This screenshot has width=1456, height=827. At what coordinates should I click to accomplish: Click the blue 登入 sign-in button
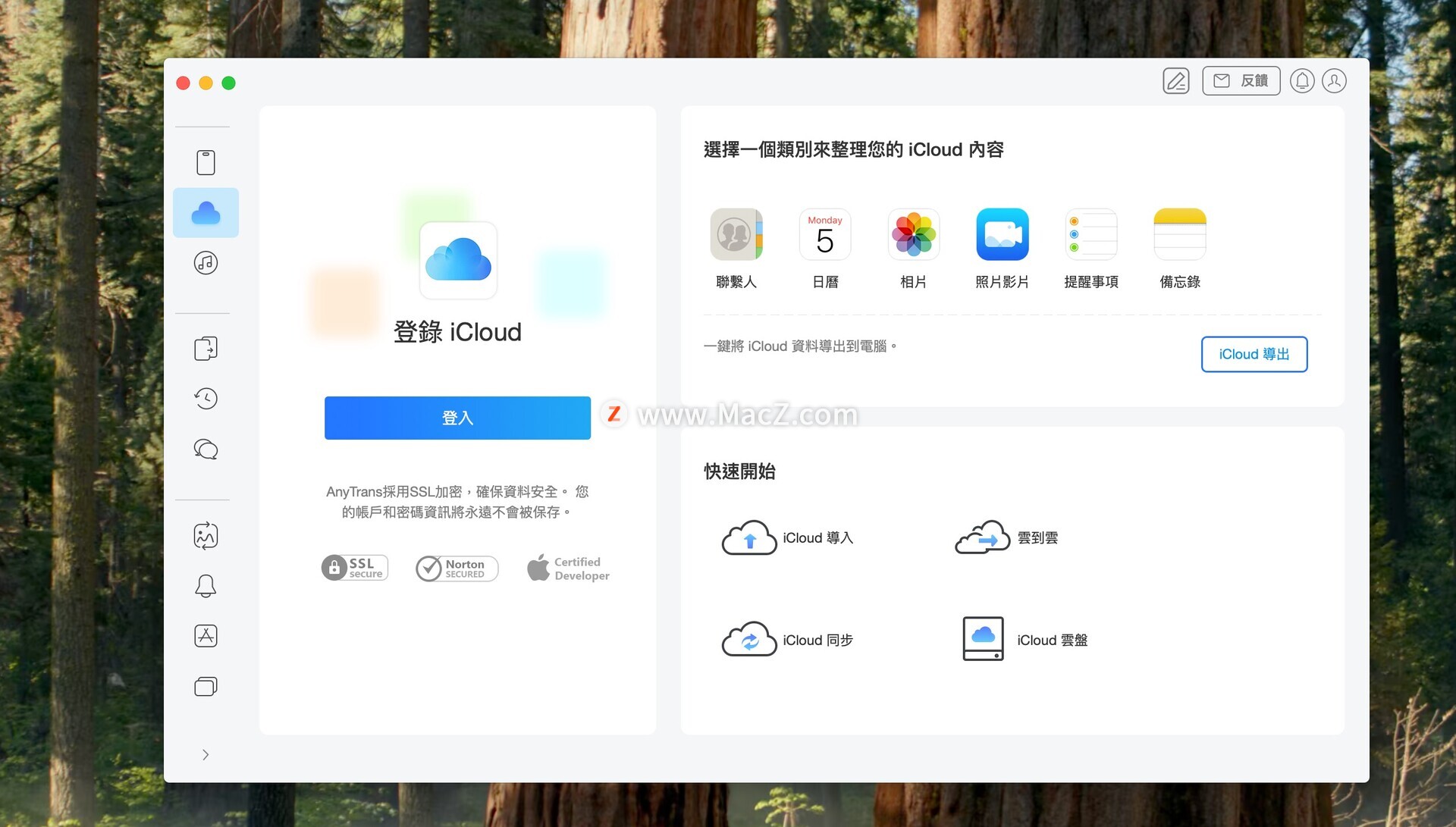[x=457, y=418]
